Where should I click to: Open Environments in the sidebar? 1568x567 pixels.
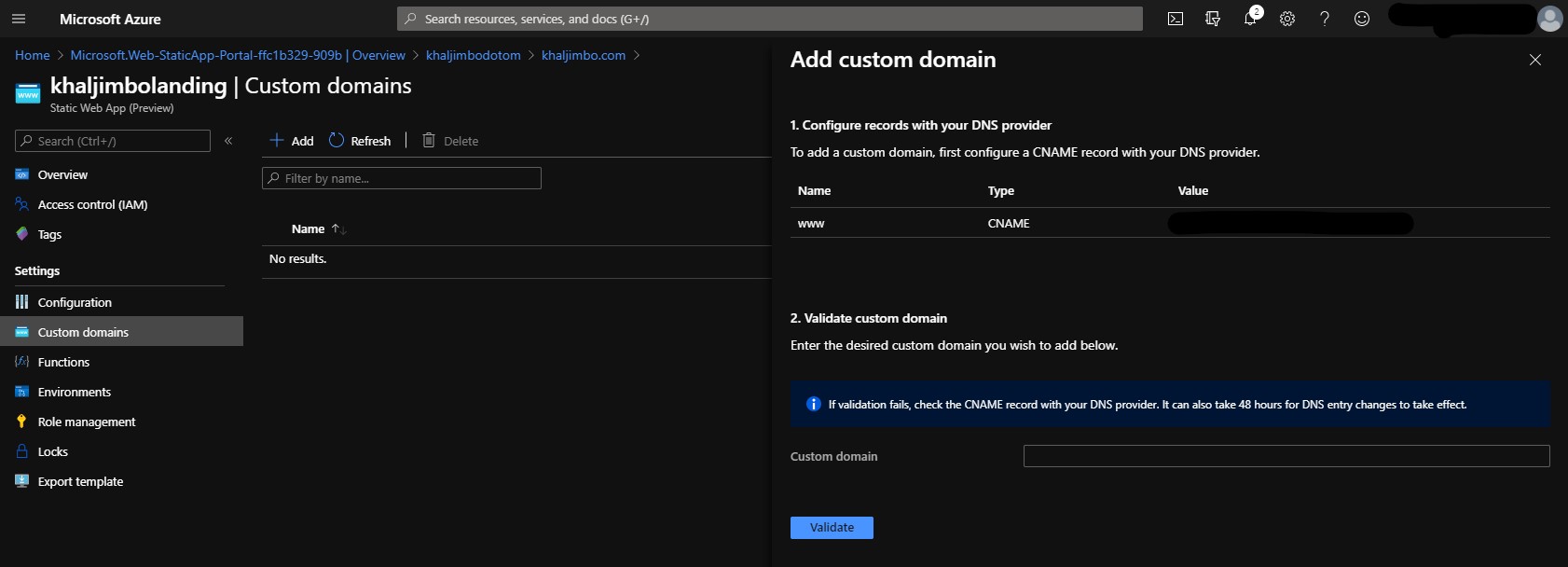121,392
